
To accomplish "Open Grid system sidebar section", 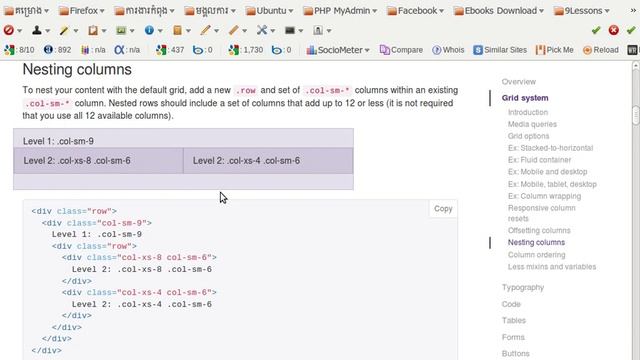I will point(525,98).
